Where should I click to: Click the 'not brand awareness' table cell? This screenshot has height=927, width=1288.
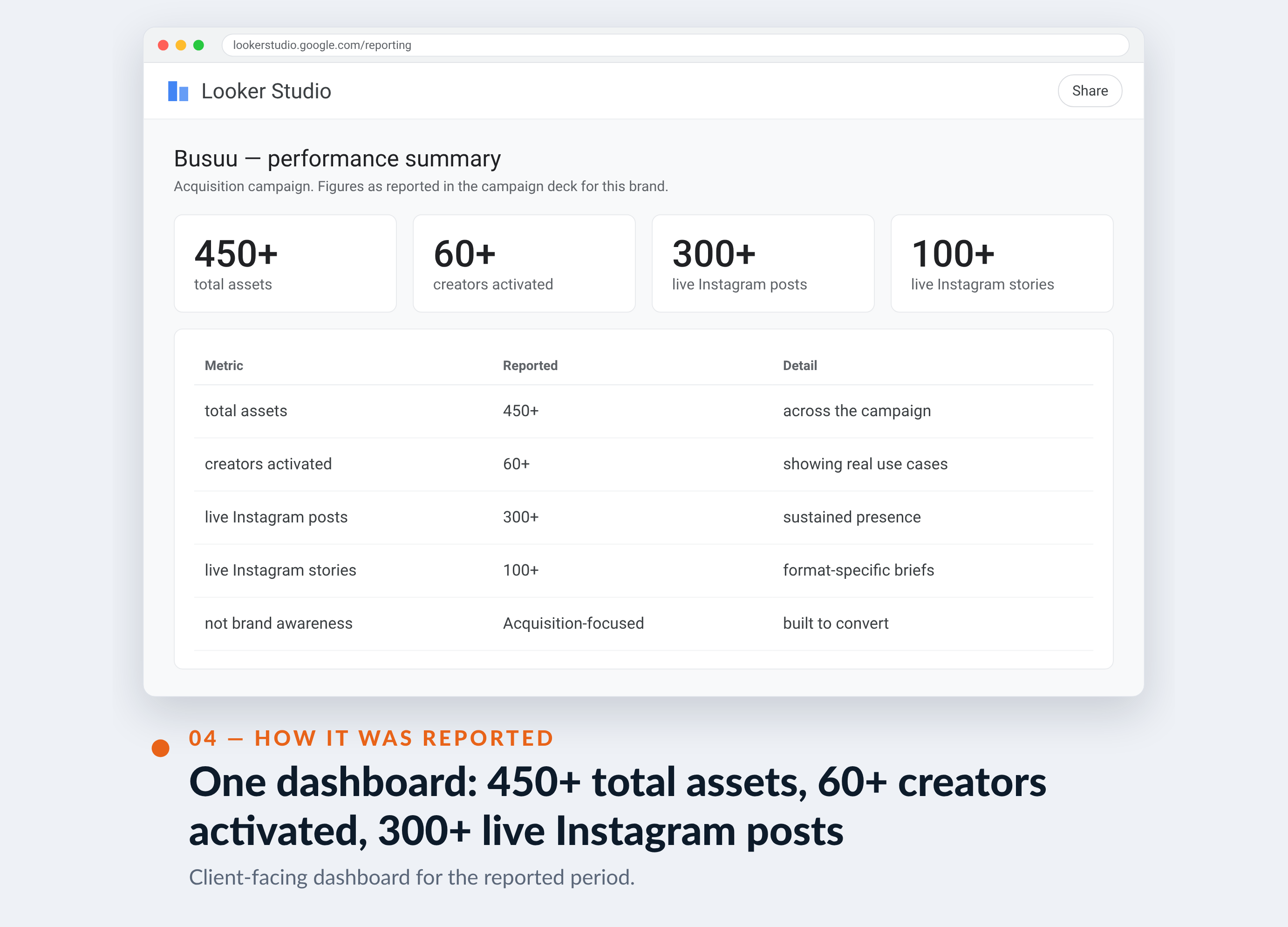pos(278,624)
